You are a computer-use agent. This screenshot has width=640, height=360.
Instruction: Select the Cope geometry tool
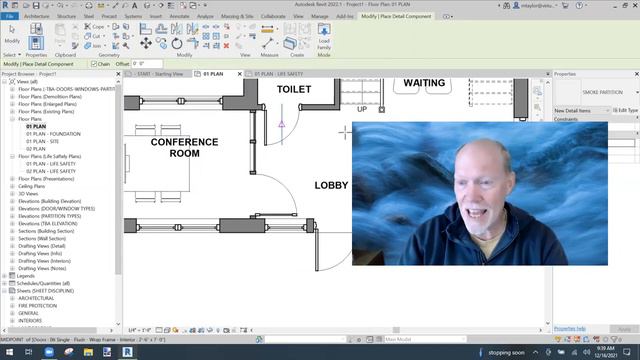point(94,27)
